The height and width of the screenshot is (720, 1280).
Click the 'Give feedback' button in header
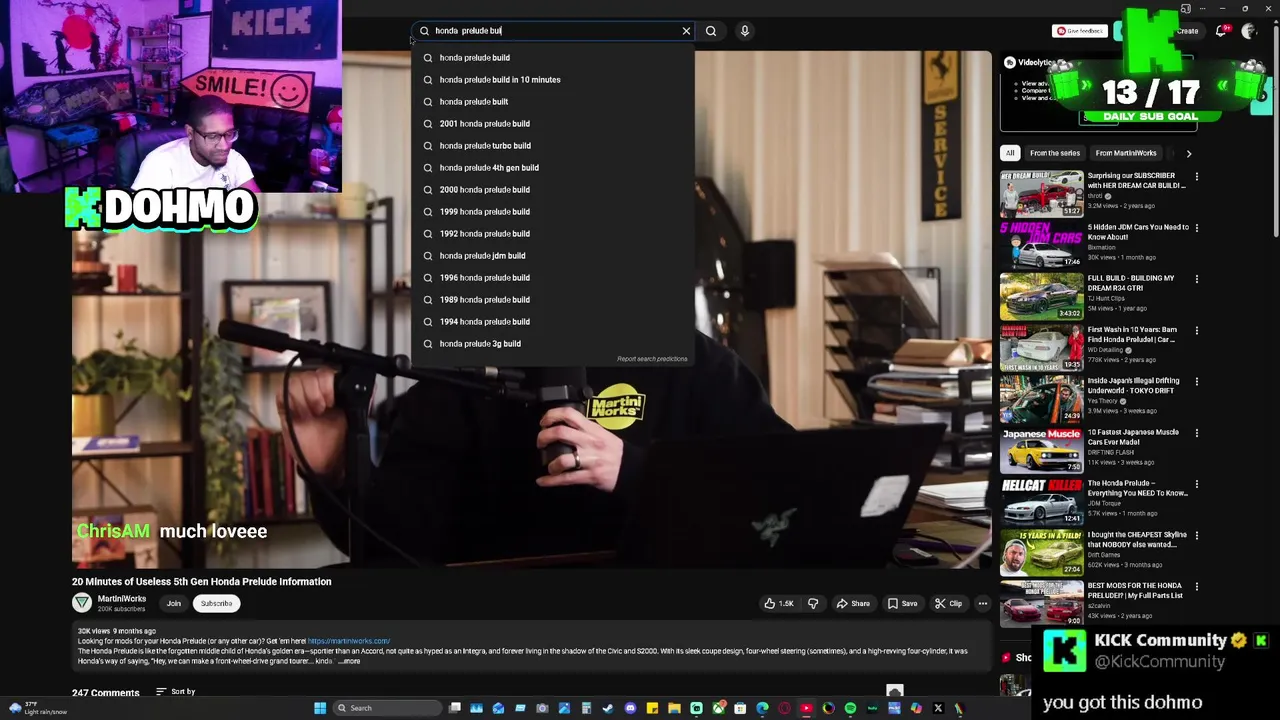pos(1080,31)
